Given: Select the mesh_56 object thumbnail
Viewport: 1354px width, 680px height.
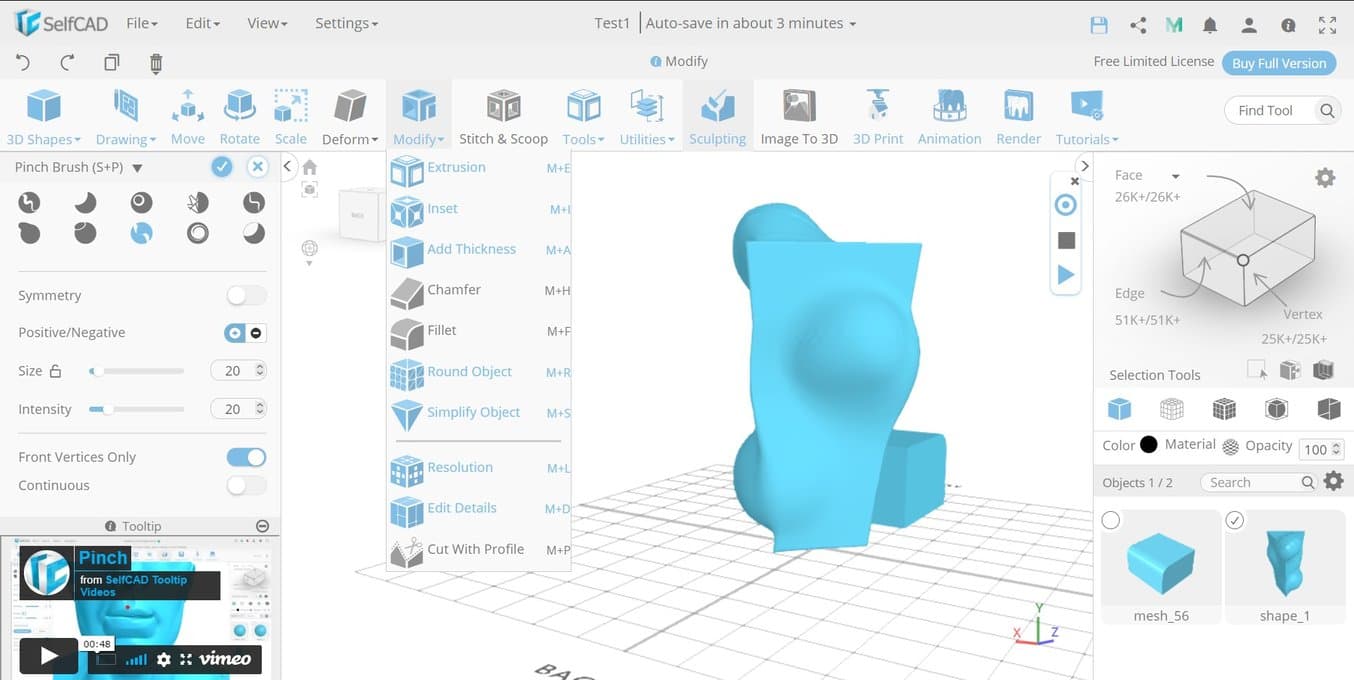Looking at the screenshot, I should 1160,565.
